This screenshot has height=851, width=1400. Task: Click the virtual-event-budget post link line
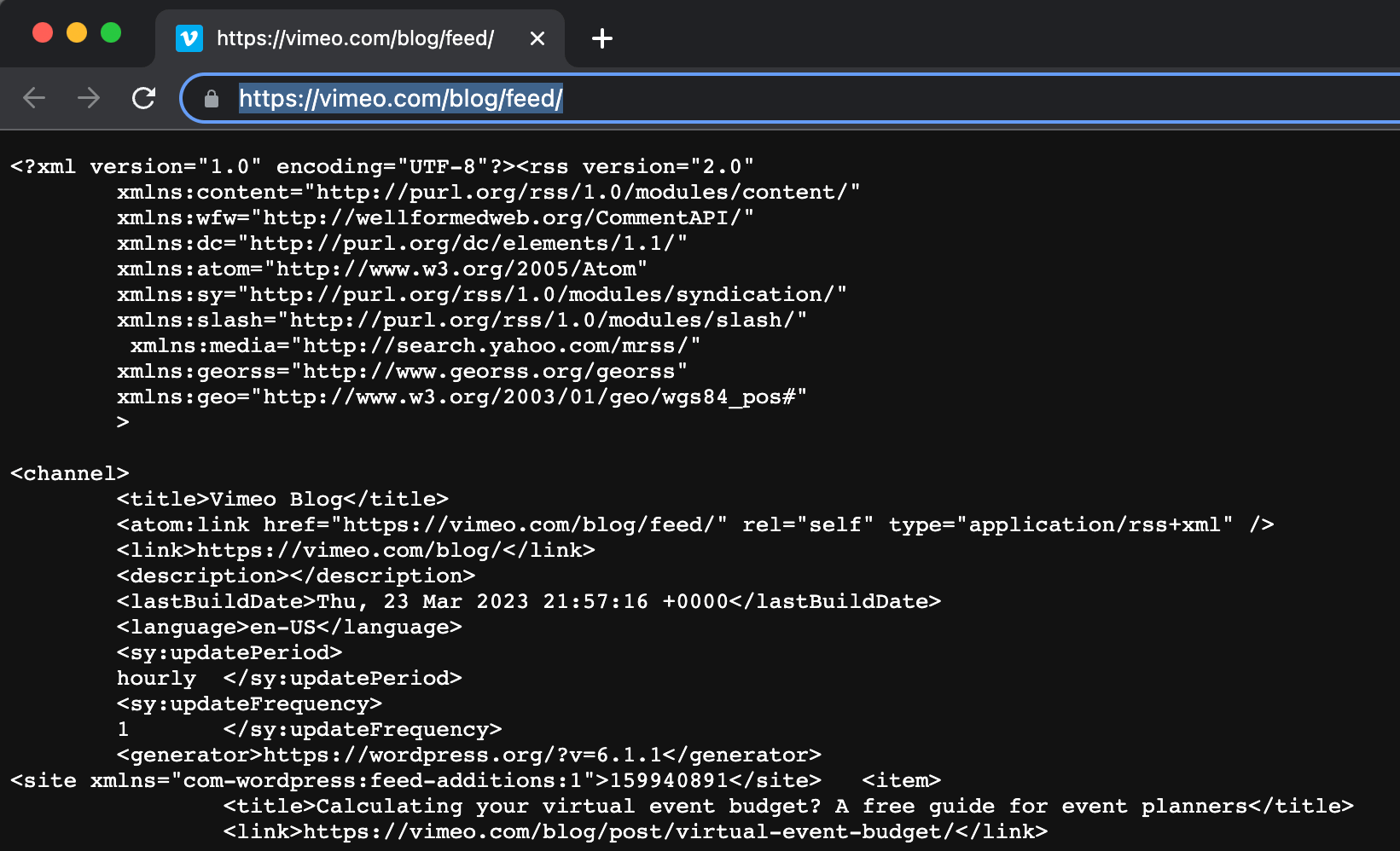pos(636,831)
